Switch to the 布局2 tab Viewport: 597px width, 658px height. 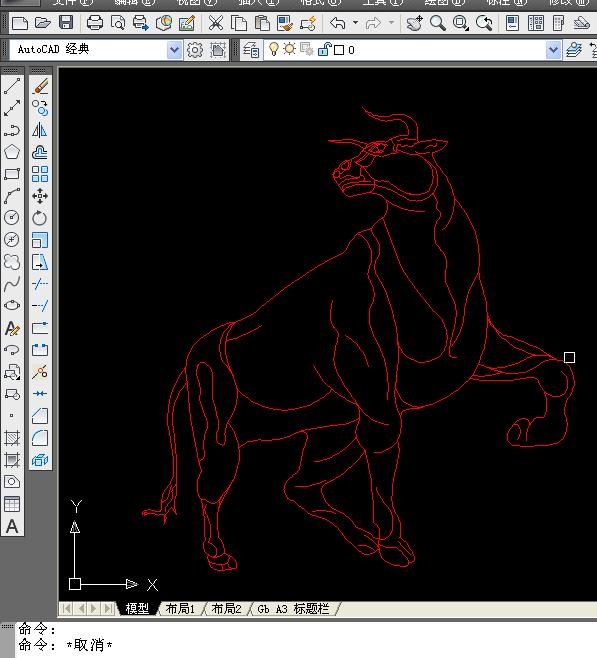pyautogui.click(x=227, y=608)
